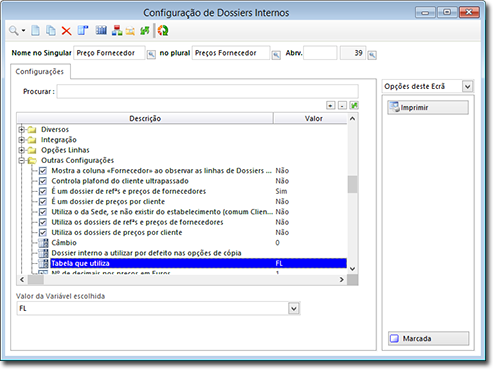
Task: Click the lookup icon next to Nome no Singular
Action: click(x=151, y=54)
